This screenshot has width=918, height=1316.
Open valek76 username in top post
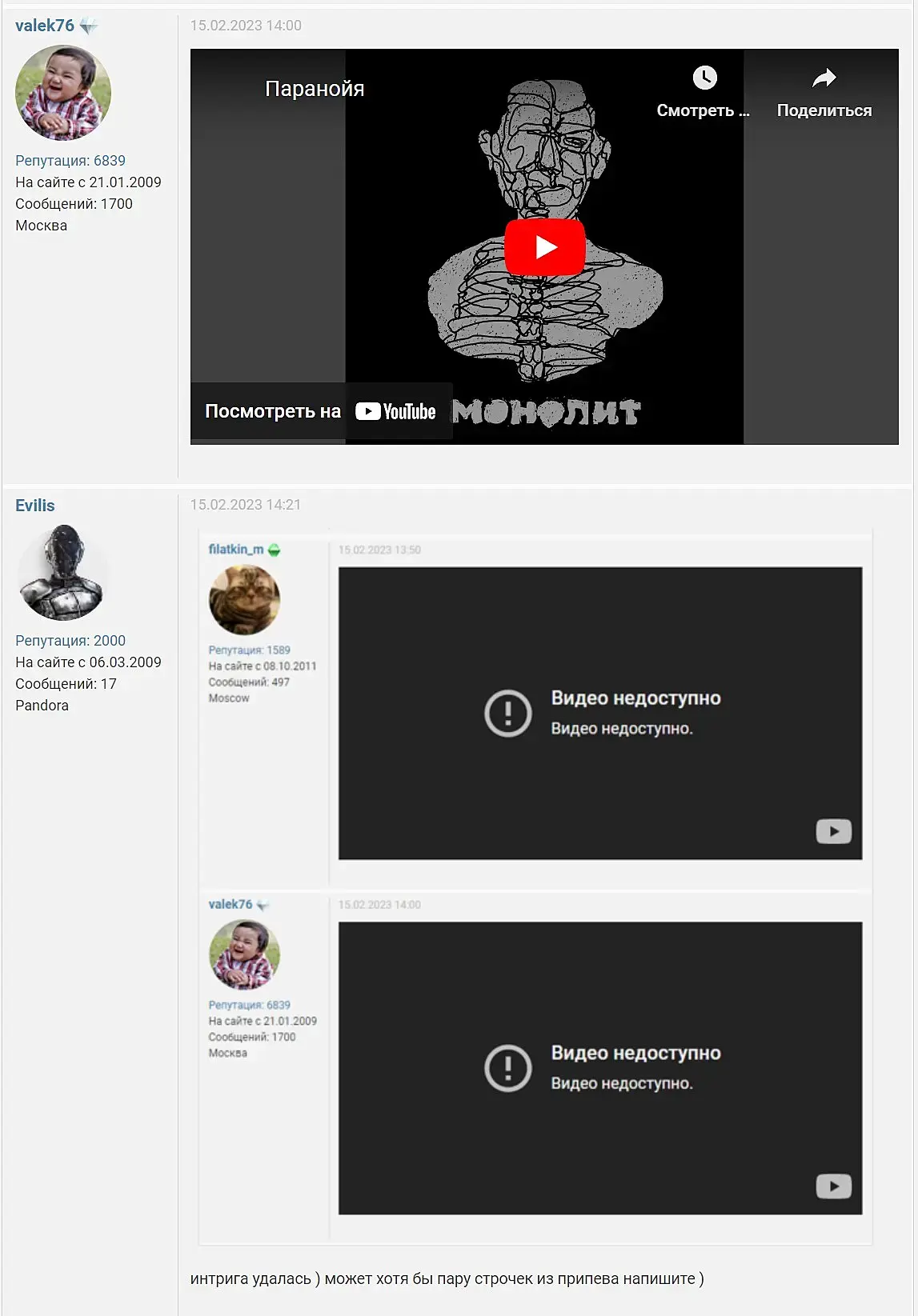pos(45,26)
